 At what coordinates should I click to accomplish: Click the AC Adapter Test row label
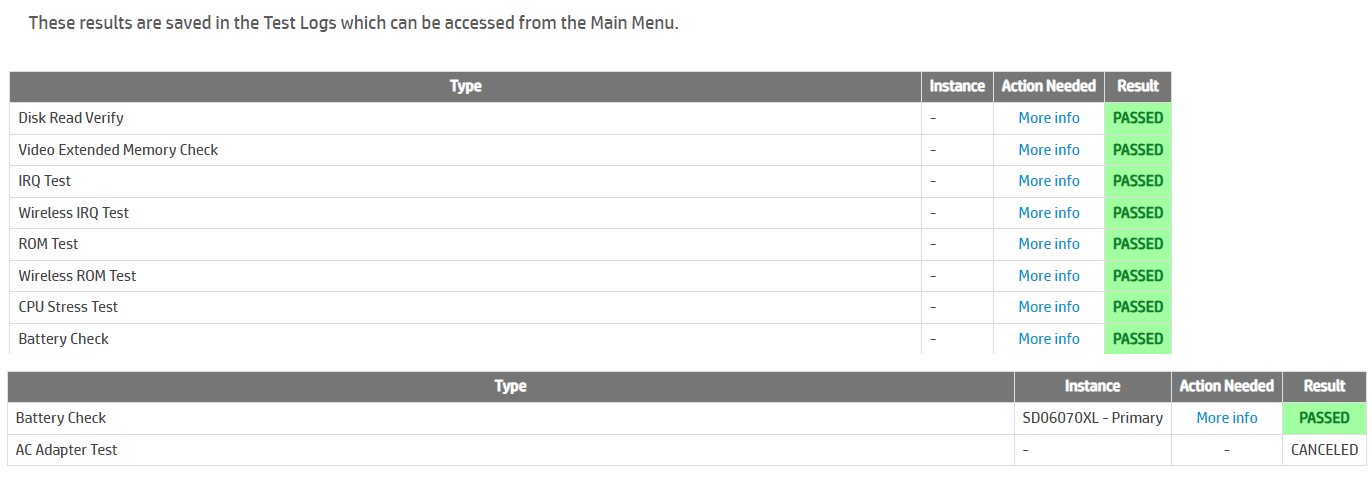(x=66, y=450)
